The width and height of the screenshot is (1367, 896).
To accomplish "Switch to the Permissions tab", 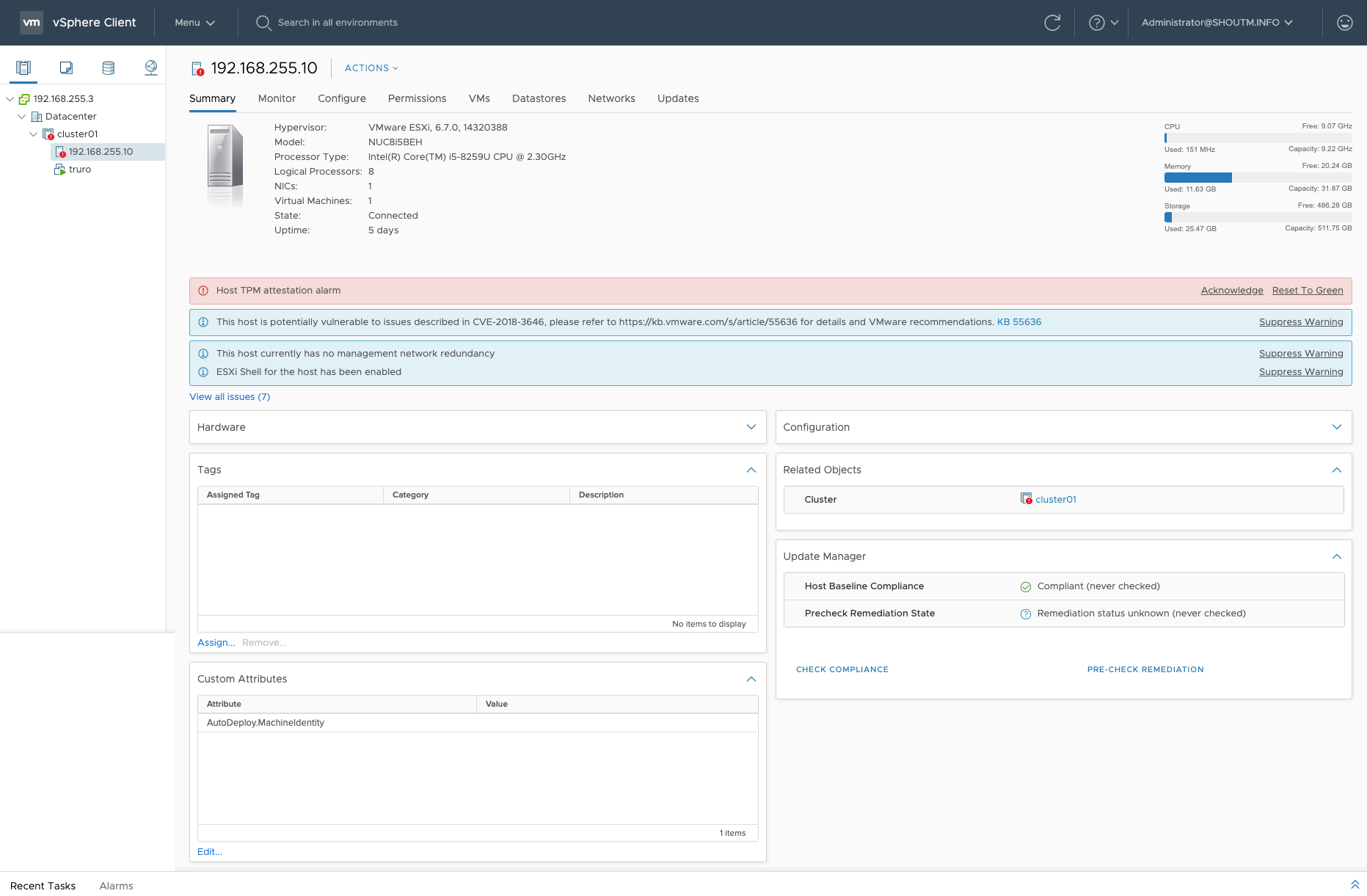I will coord(417,99).
